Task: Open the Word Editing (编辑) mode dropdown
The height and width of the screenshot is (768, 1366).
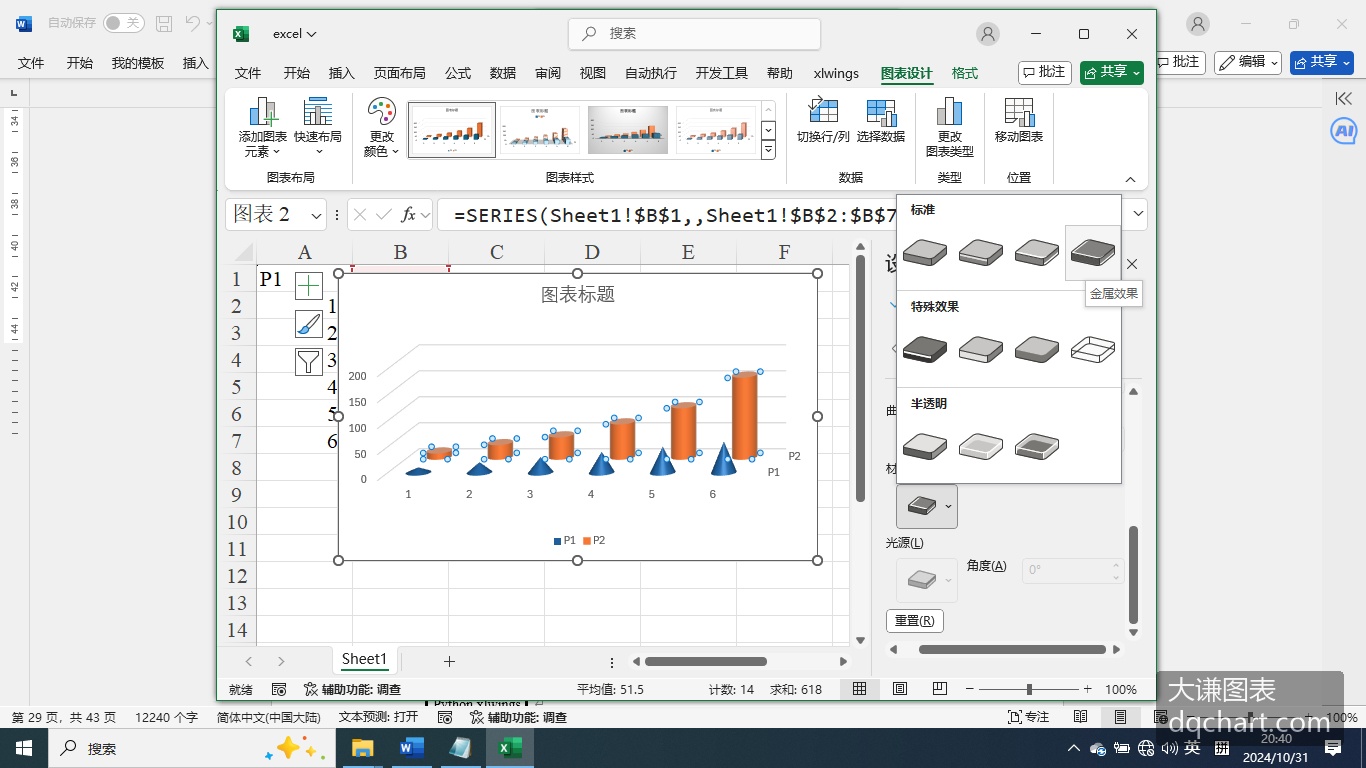Action: point(1248,62)
